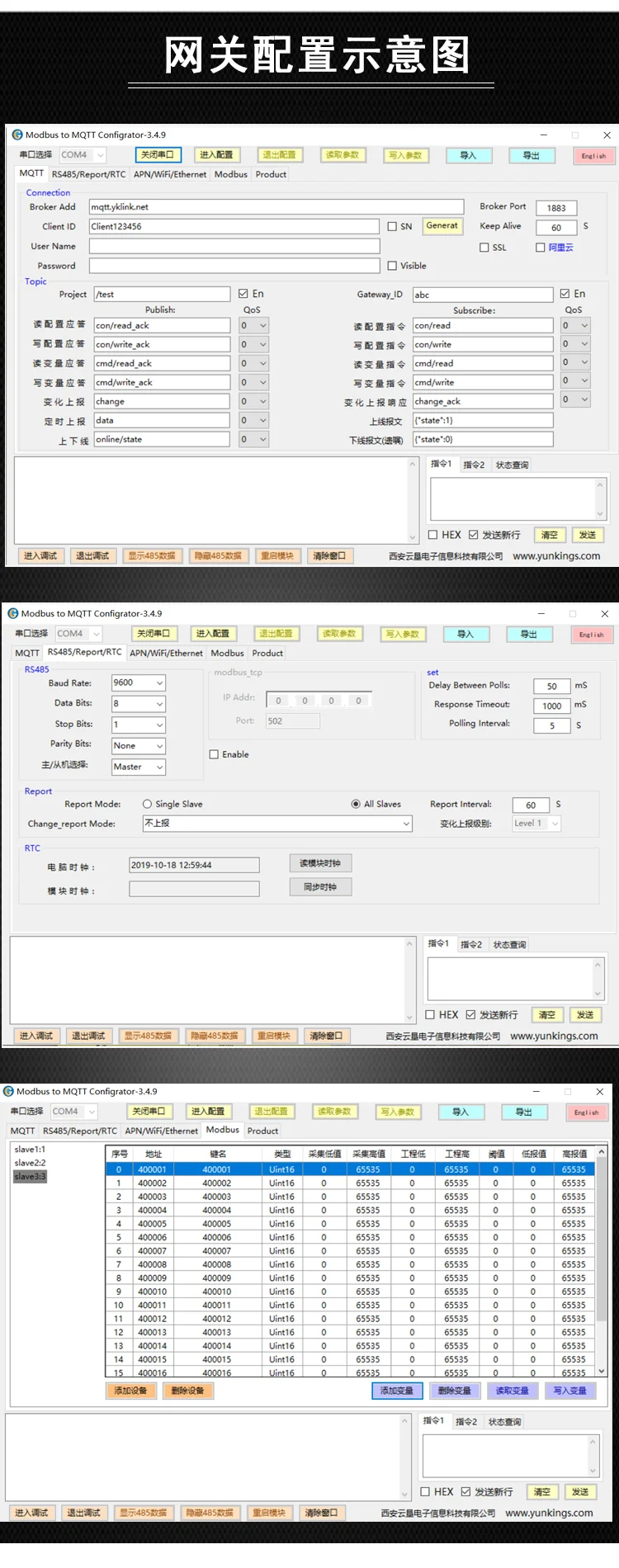Click 清除窗口 in the Modbus-tab window
This screenshot has height=1568, width=619.
pos(321,1513)
